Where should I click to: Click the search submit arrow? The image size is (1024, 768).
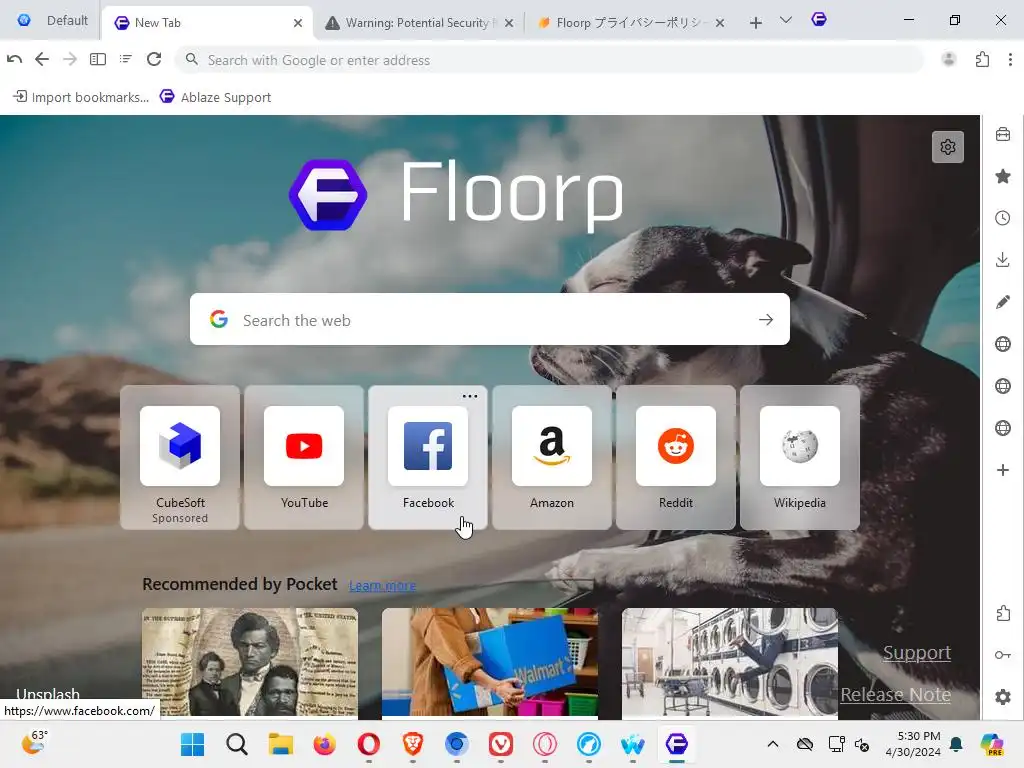click(x=766, y=319)
